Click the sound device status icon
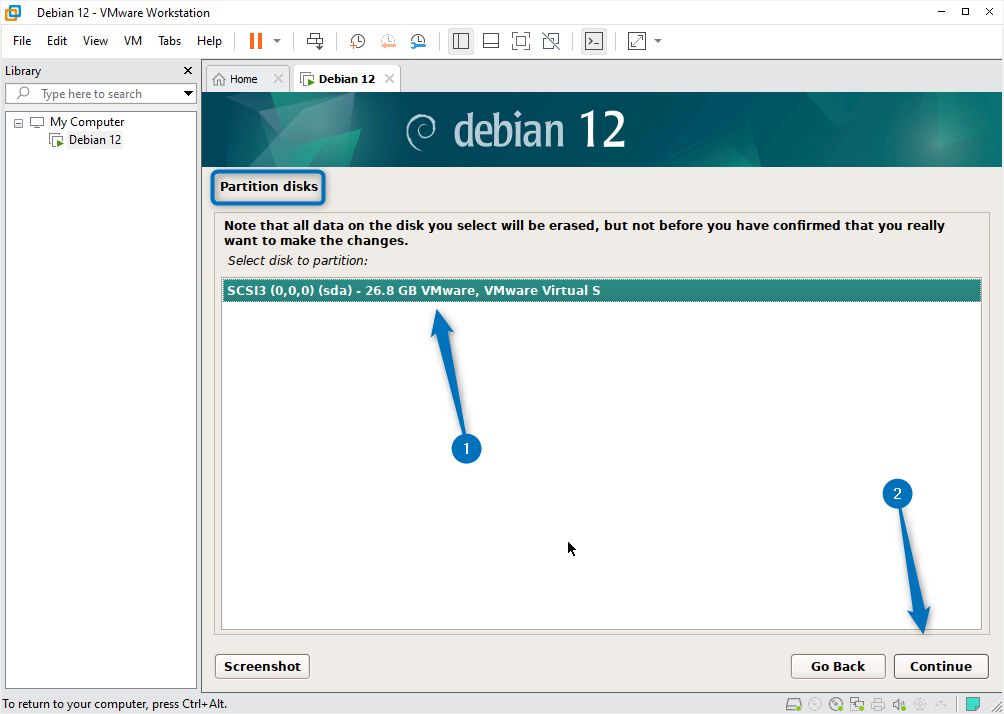The height and width of the screenshot is (714, 1004). point(899,704)
